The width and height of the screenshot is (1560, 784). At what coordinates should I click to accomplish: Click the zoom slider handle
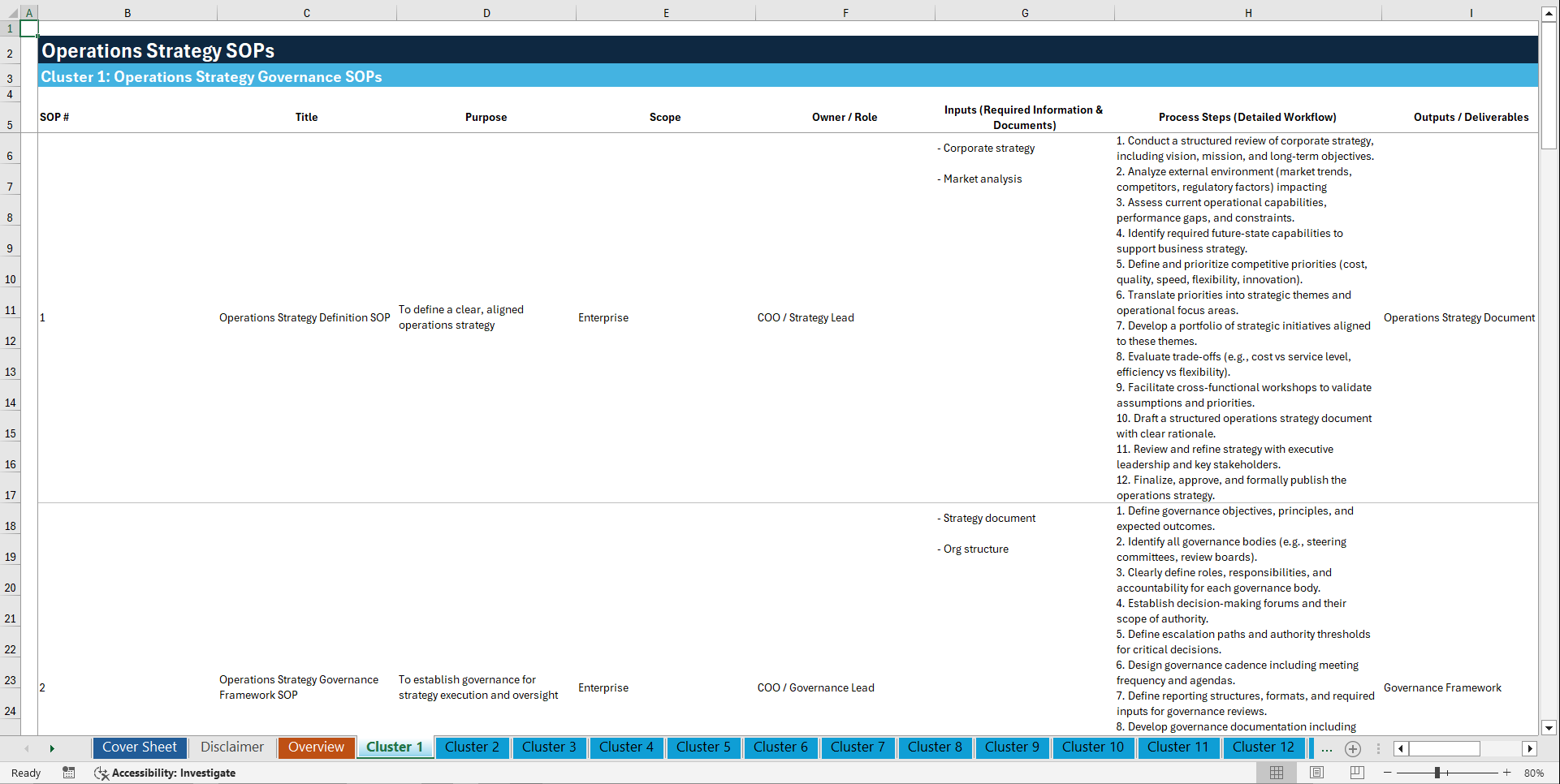click(1437, 773)
